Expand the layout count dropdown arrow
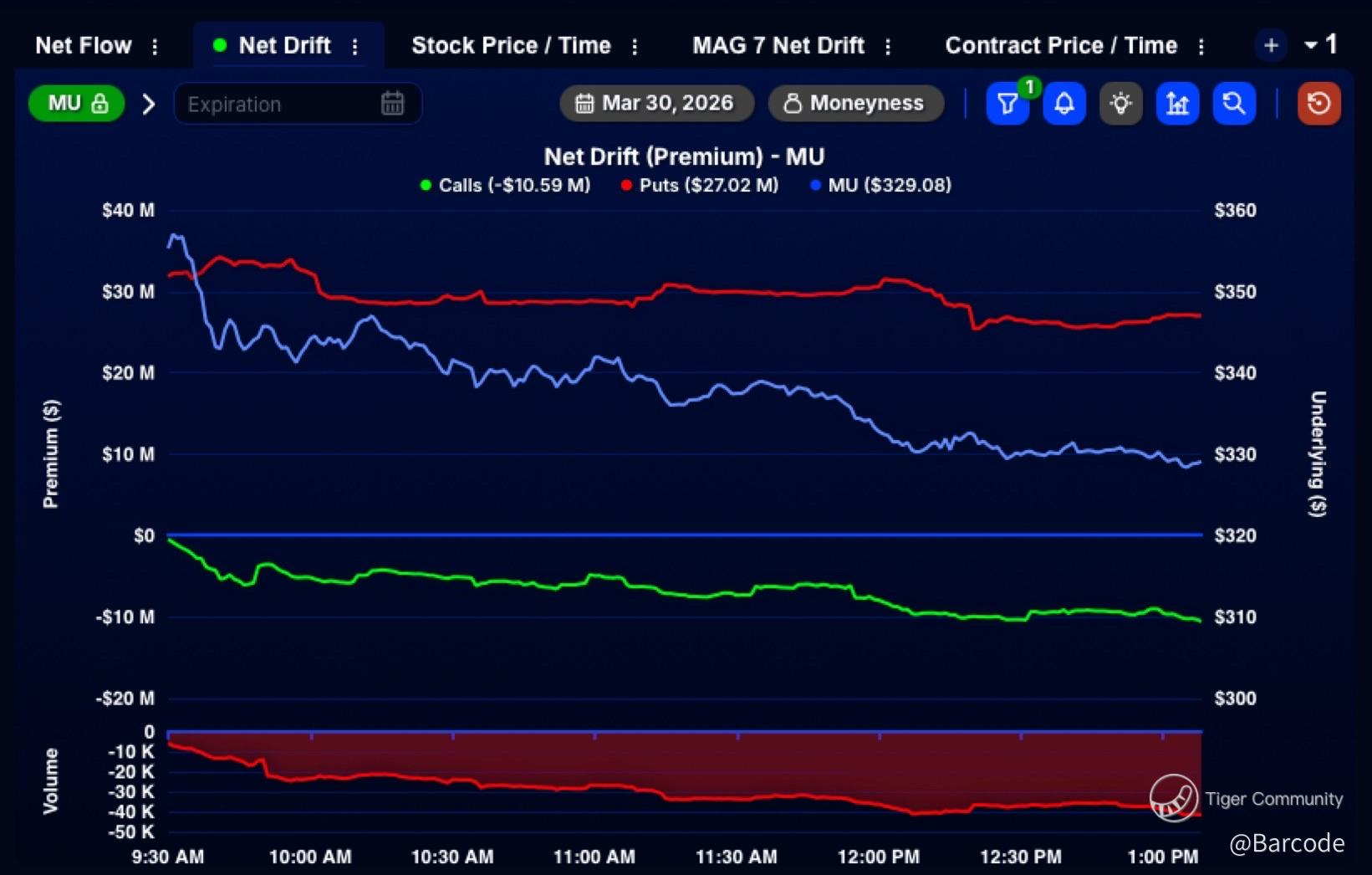This screenshot has height=875, width=1372. coord(1310,45)
